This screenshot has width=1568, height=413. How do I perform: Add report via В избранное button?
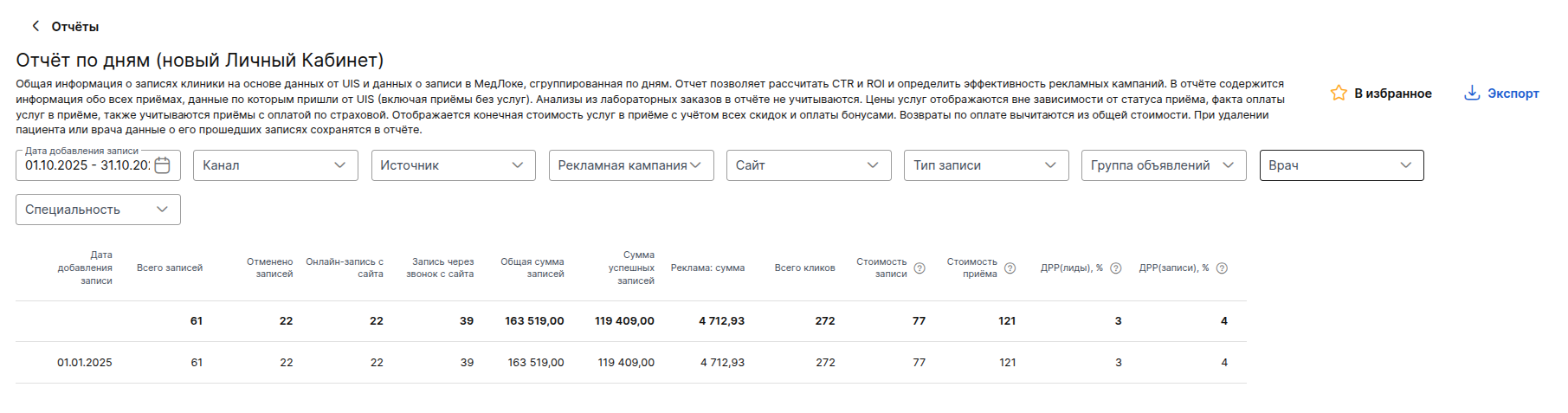[1392, 94]
